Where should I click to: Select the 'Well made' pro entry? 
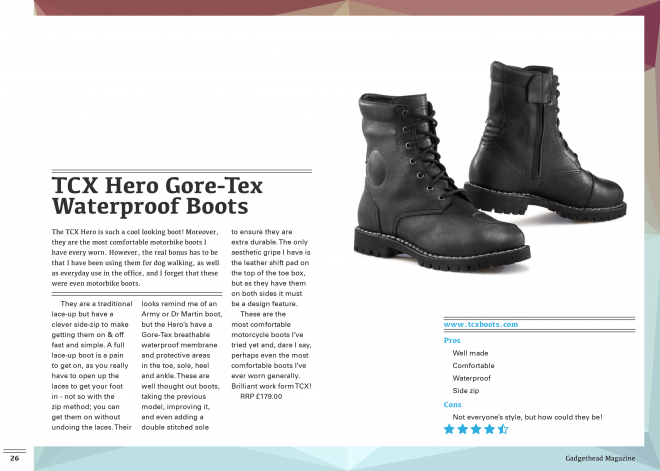[470, 353]
